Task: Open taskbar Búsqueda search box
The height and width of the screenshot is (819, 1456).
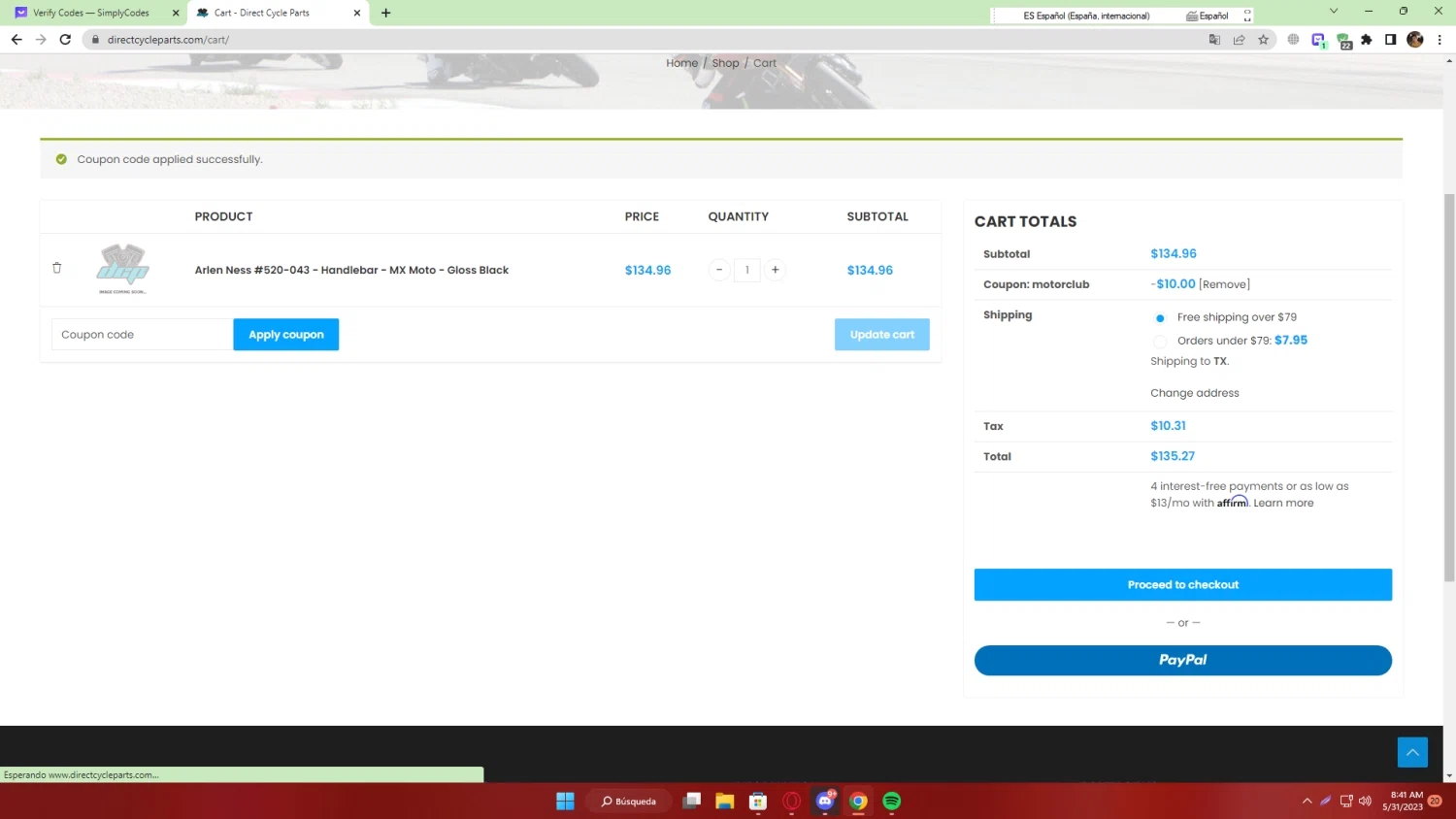Action: tap(628, 801)
